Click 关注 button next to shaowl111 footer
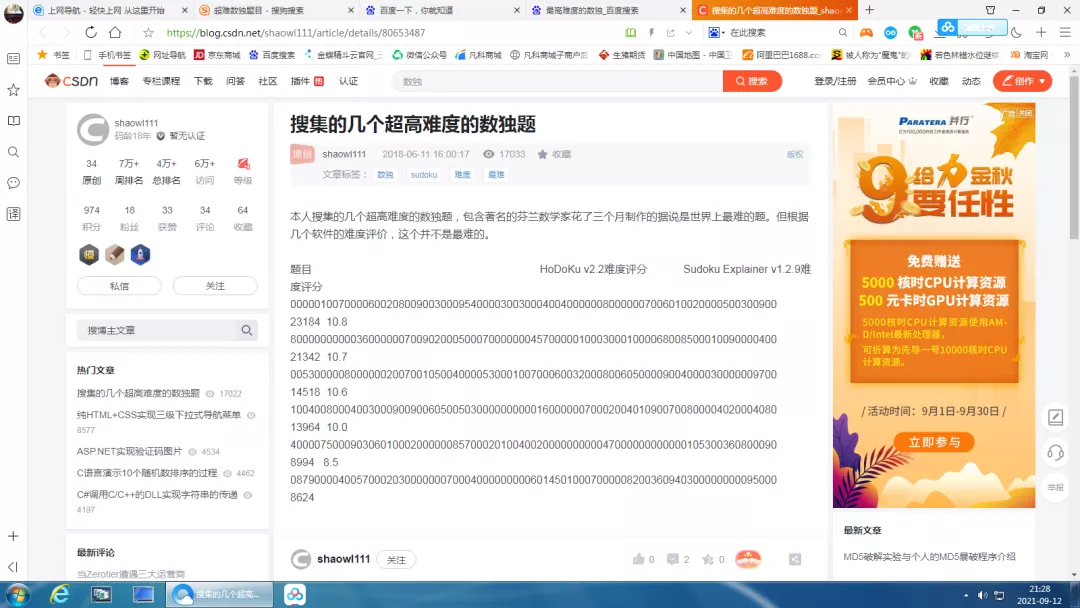Viewport: 1080px width, 608px height. tap(396, 560)
